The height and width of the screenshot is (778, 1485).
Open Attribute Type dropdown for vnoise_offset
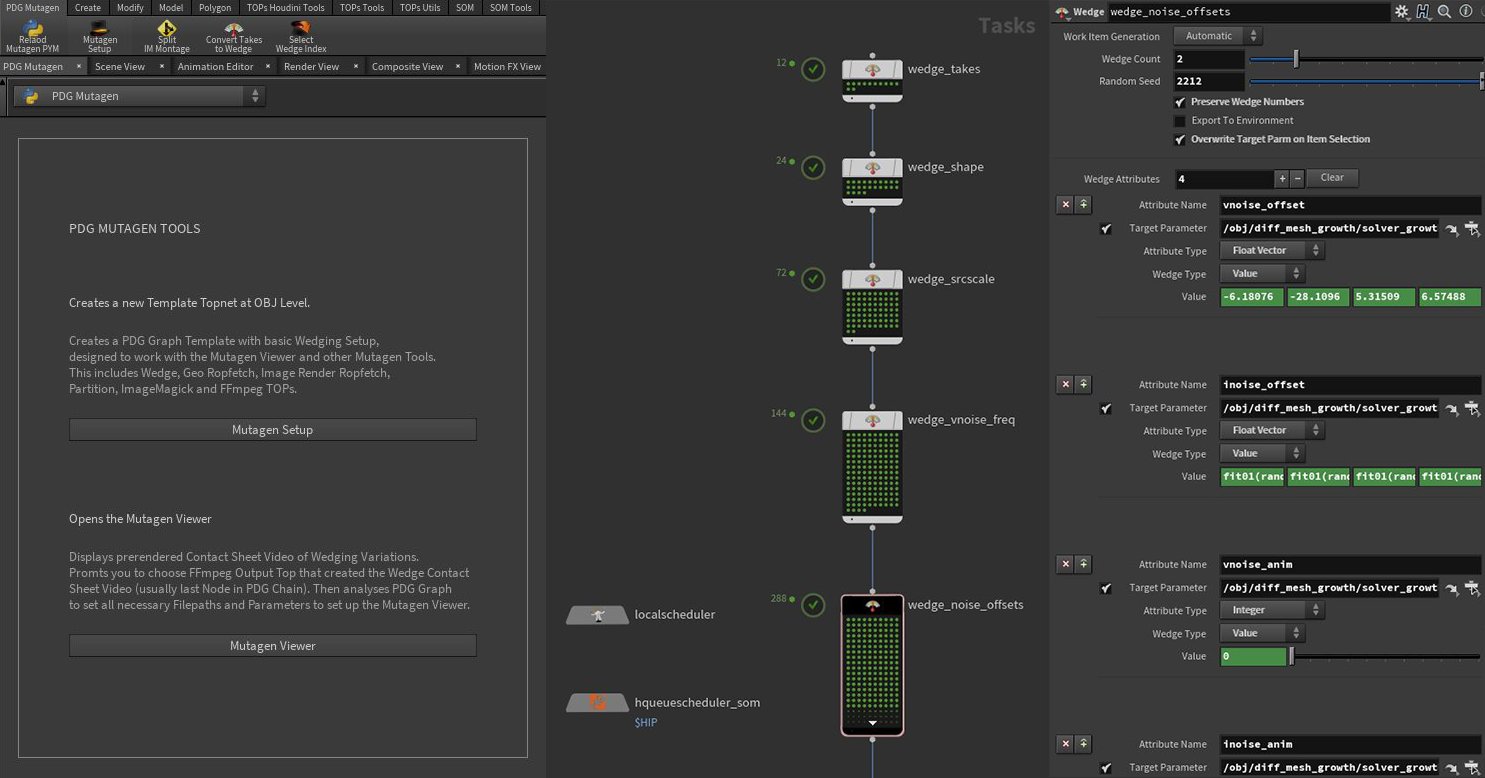[1271, 251]
